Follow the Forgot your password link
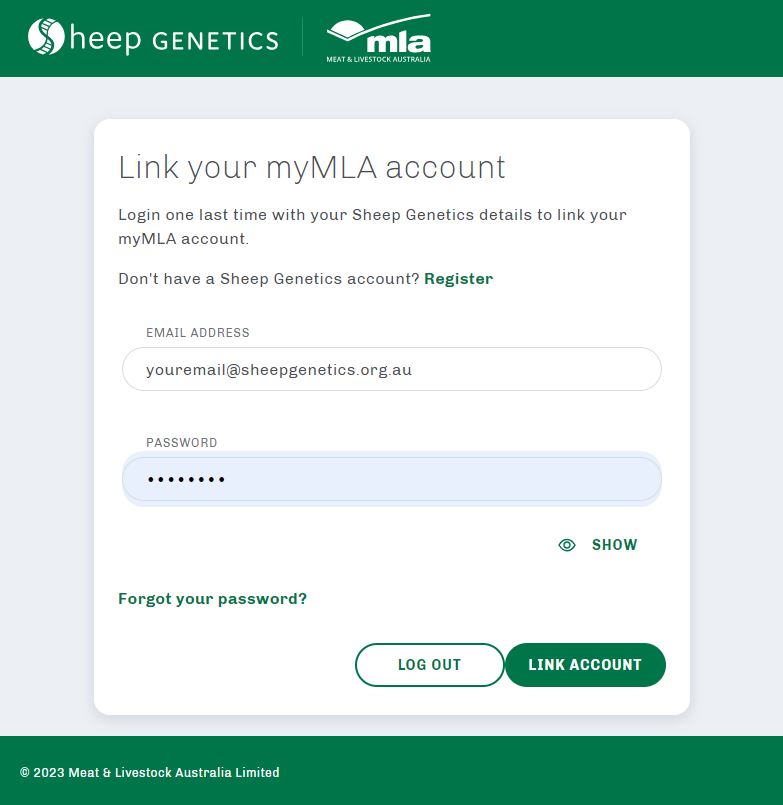Screen dimensions: 783x805 (x=213, y=599)
